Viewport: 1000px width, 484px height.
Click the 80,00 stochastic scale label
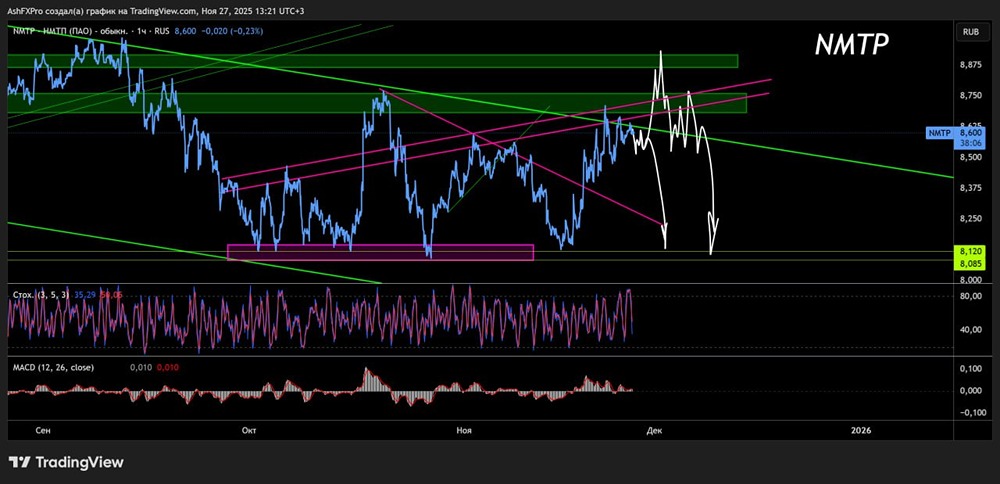(971, 296)
